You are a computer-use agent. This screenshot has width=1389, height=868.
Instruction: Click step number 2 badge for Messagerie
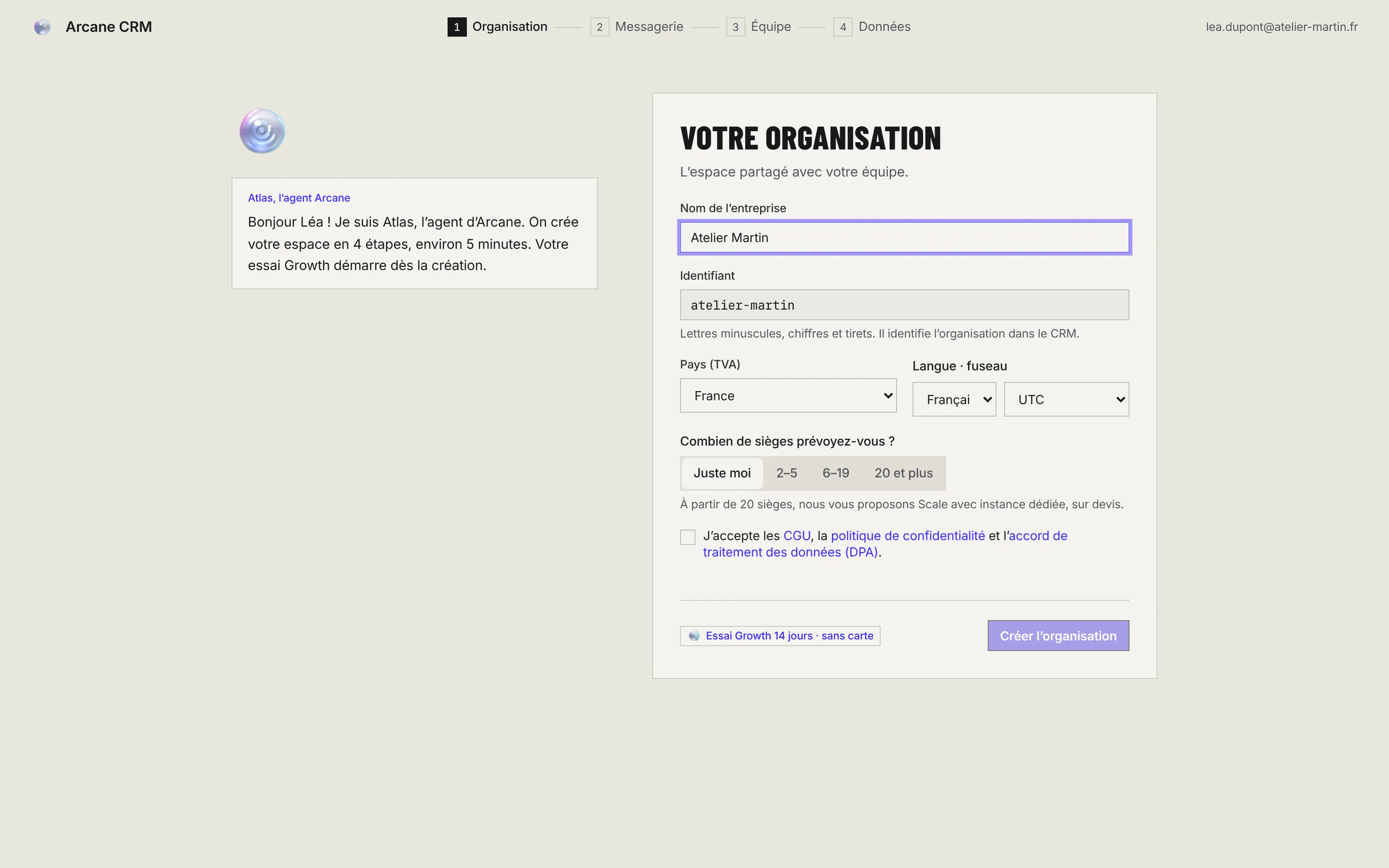tap(600, 27)
